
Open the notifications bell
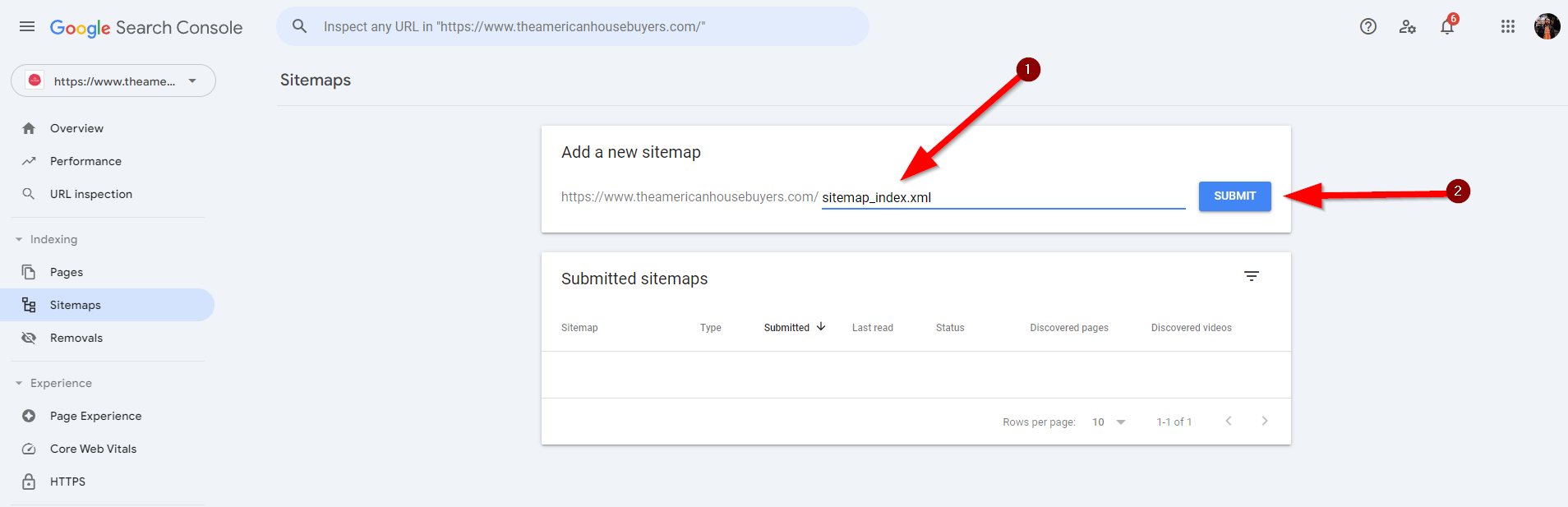[x=1447, y=26]
